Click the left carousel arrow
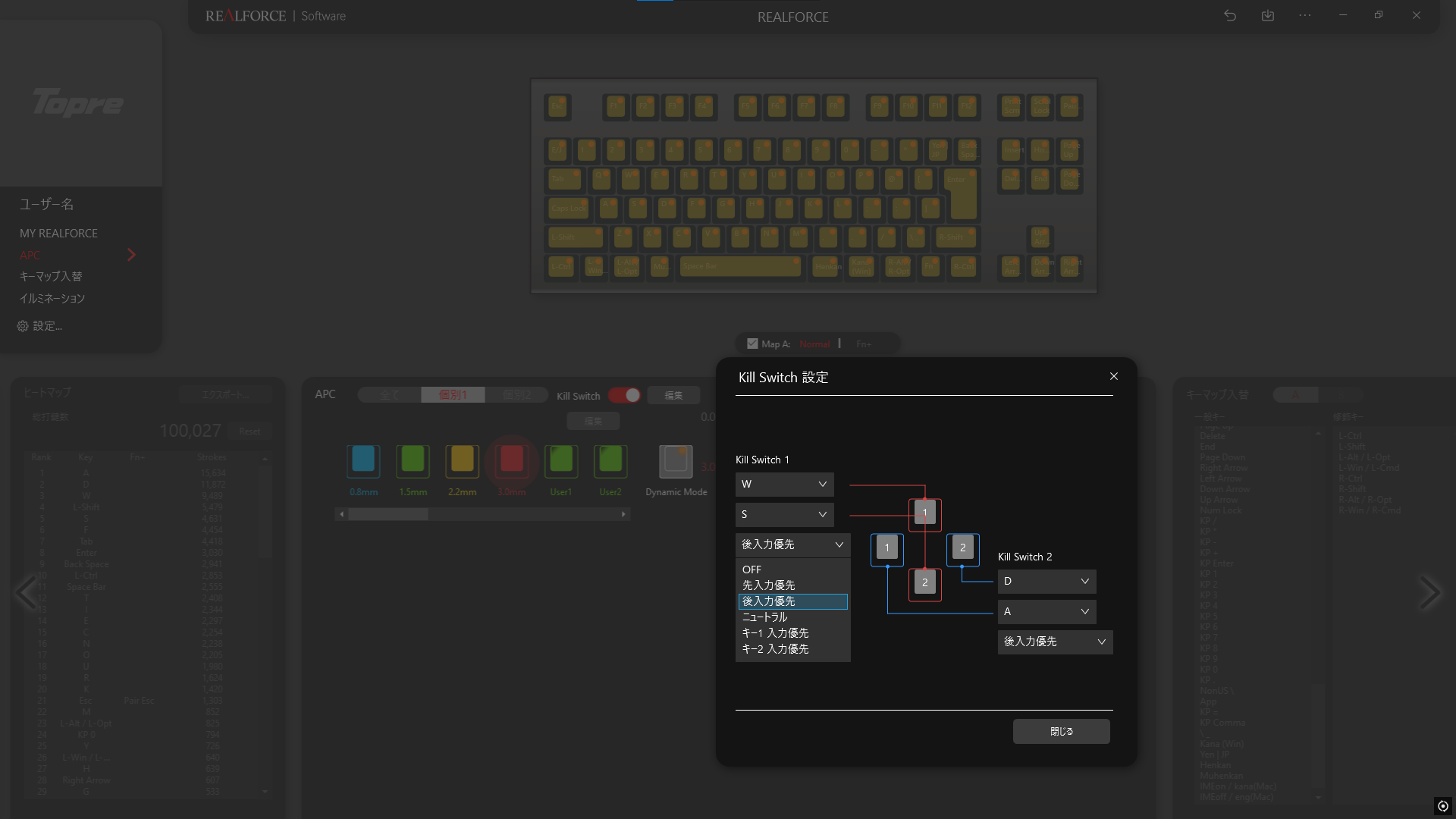The width and height of the screenshot is (1456, 819). click(x=27, y=592)
